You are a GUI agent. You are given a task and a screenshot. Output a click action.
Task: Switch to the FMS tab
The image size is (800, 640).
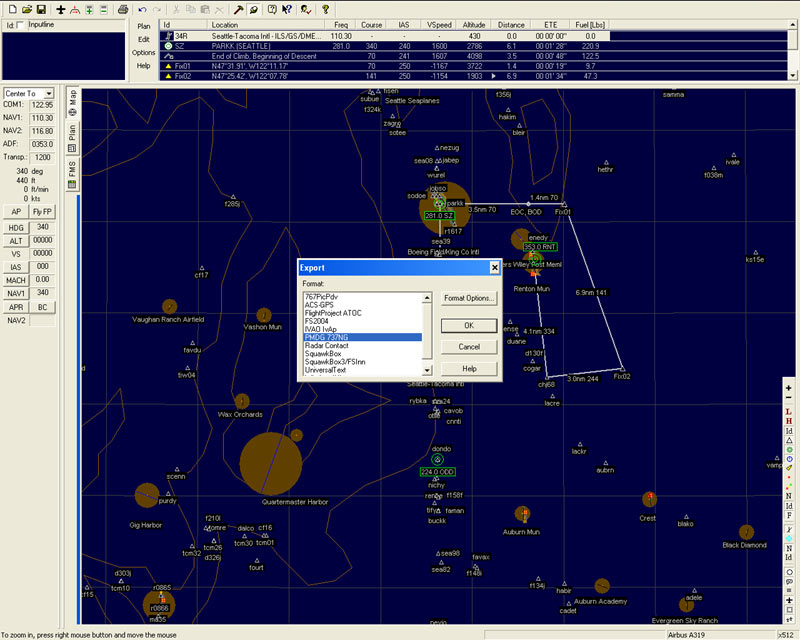click(x=72, y=170)
